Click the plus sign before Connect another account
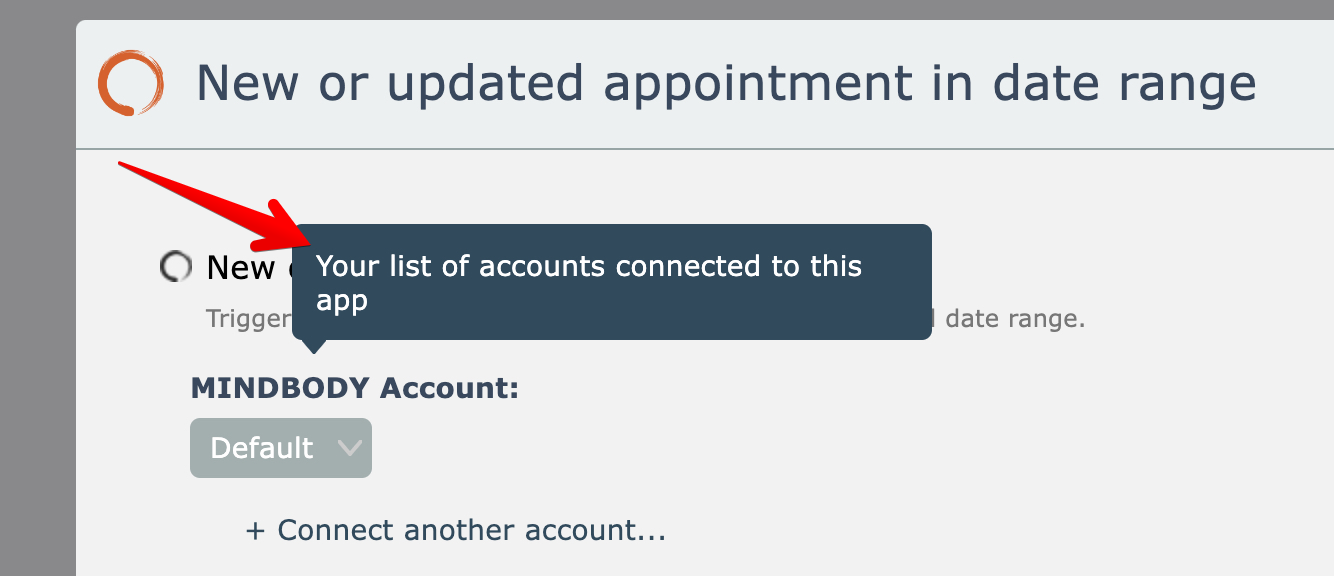The height and width of the screenshot is (576, 1334). pos(255,530)
